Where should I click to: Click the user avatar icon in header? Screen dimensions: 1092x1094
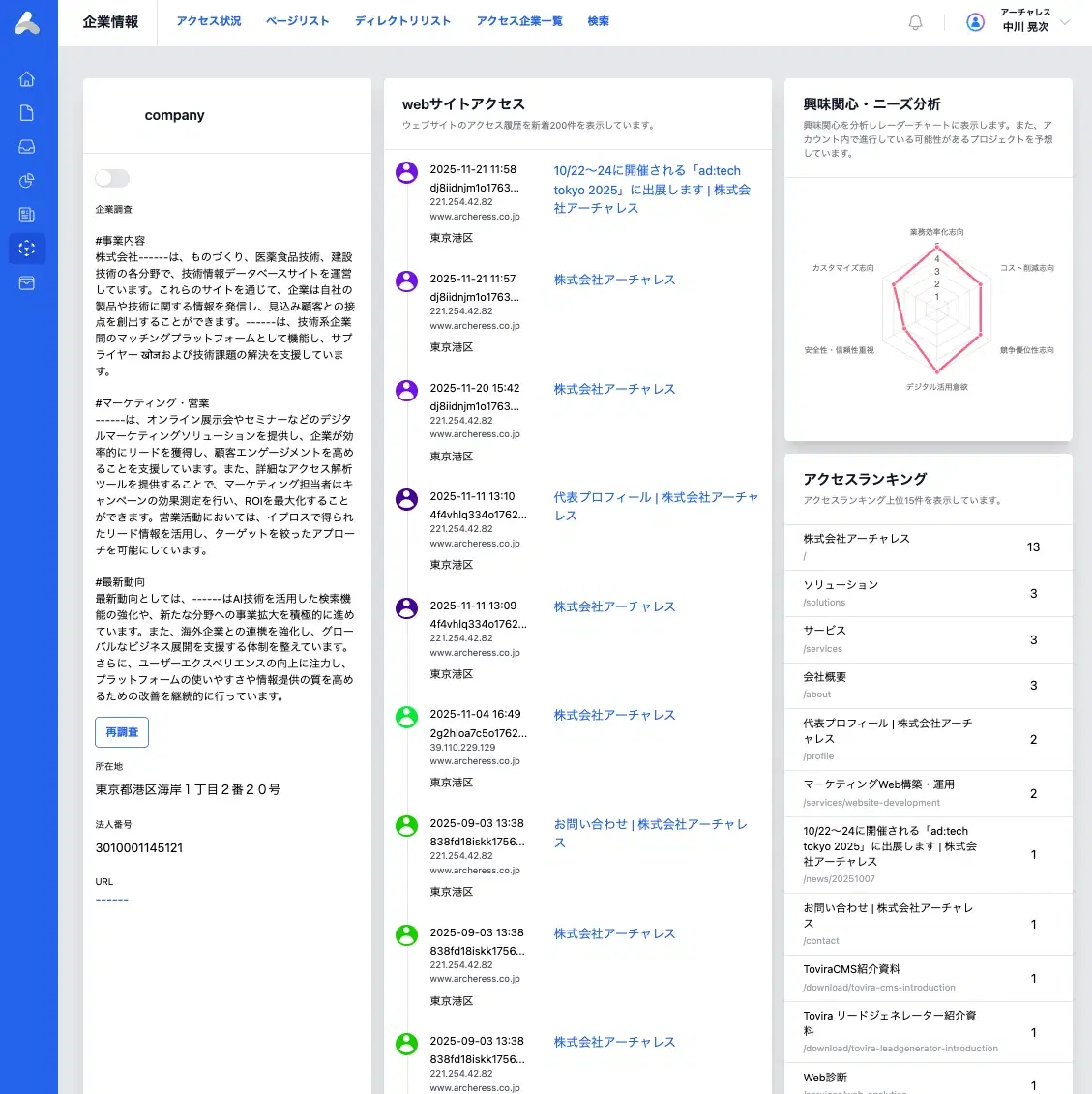coord(976,22)
